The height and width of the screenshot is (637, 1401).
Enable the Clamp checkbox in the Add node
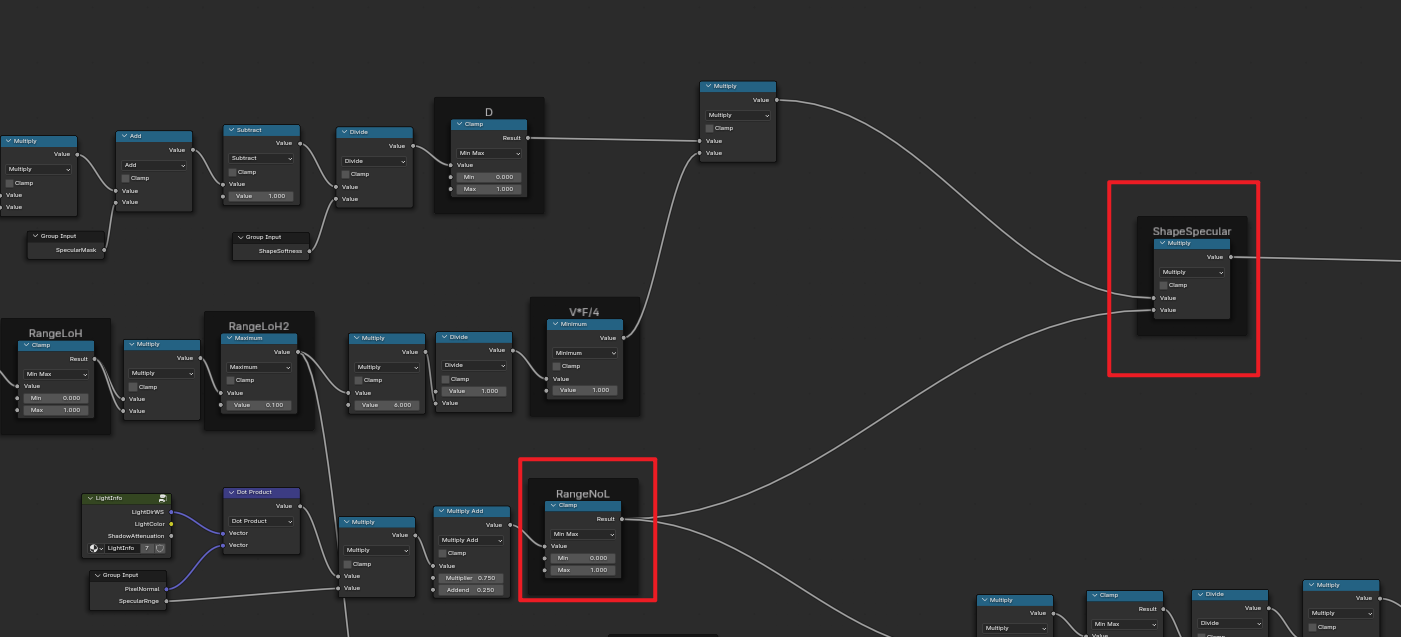tap(126, 178)
